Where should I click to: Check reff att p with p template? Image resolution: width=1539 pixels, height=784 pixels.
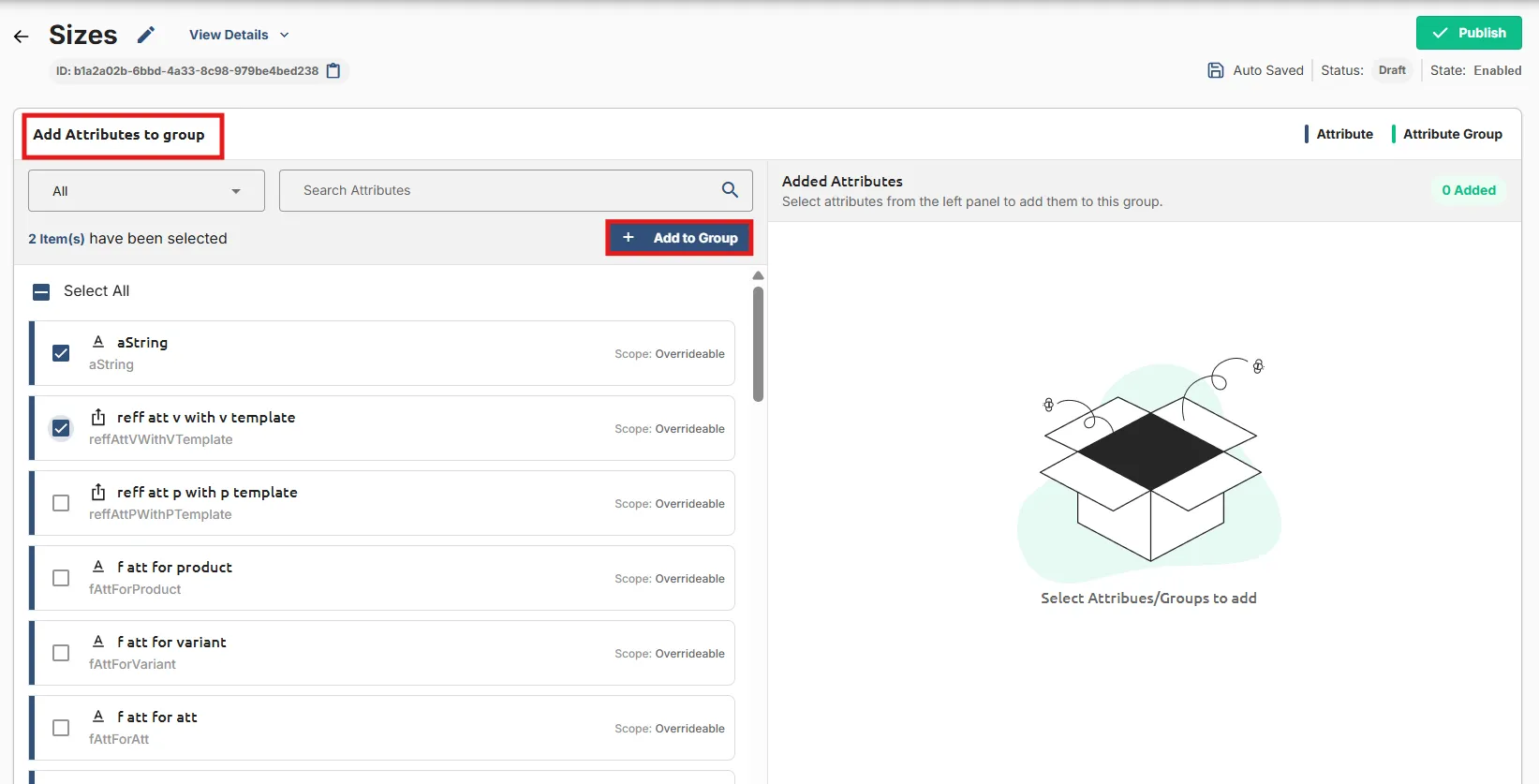pos(61,503)
